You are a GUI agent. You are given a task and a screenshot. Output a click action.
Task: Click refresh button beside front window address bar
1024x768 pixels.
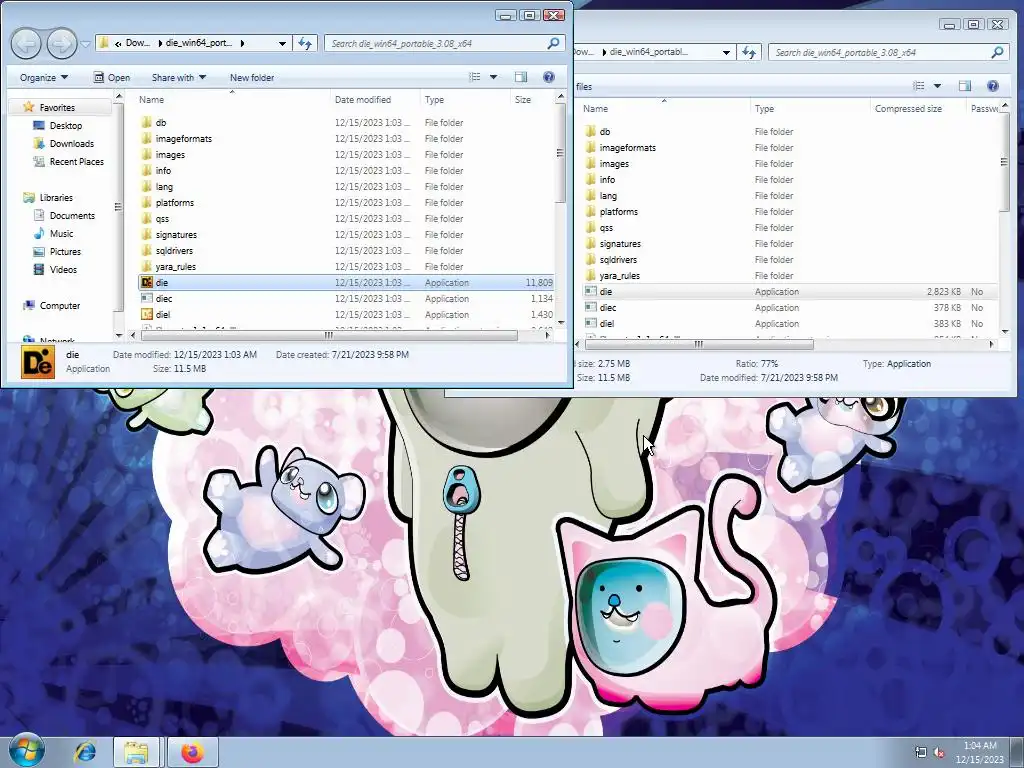click(305, 43)
